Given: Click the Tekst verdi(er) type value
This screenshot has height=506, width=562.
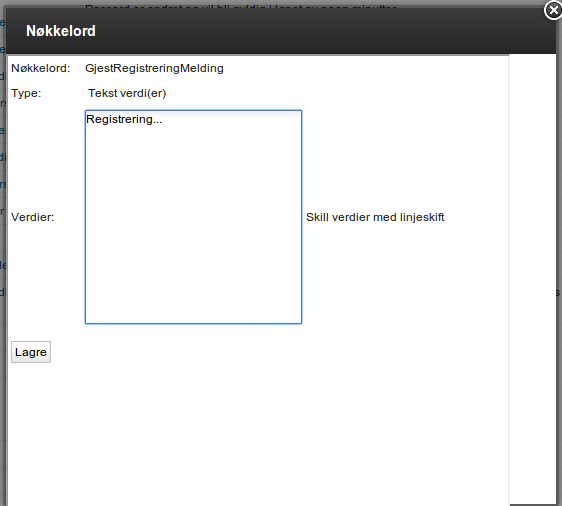Looking at the screenshot, I should 127,93.
